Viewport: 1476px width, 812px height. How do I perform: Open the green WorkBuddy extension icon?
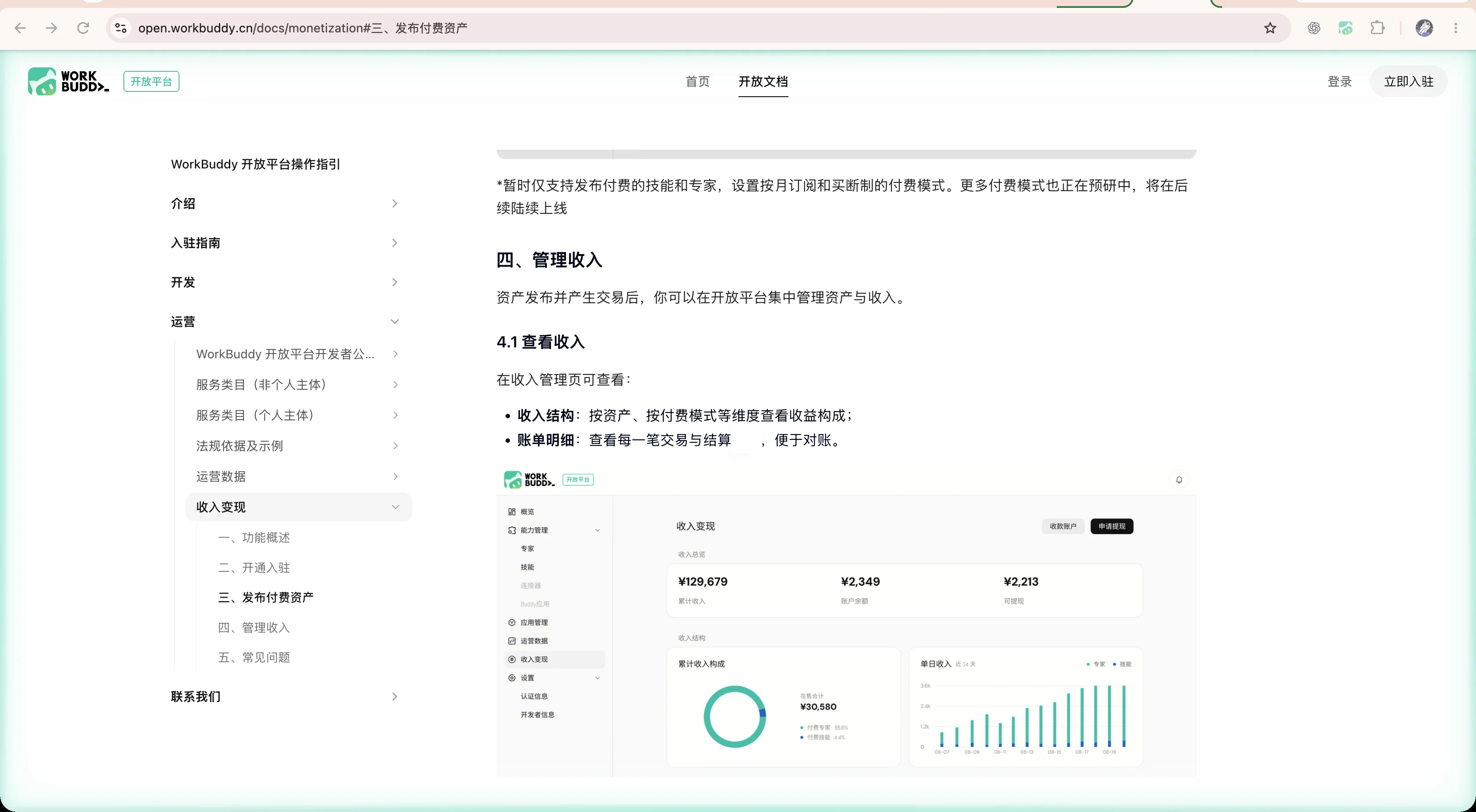pos(1346,28)
